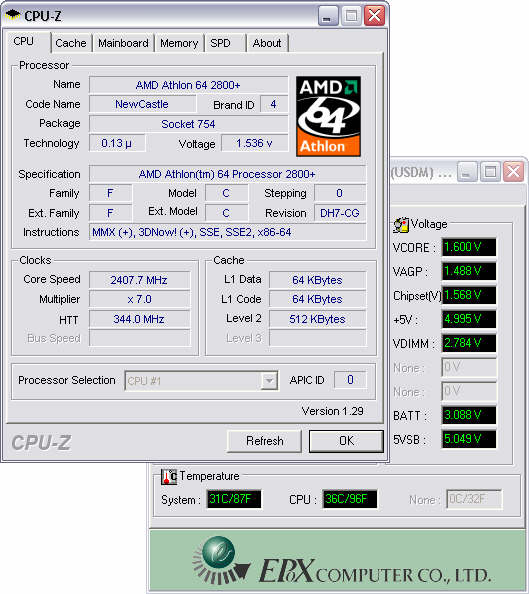Open the Processor Selection dropdown
529x594 pixels.
click(201, 381)
